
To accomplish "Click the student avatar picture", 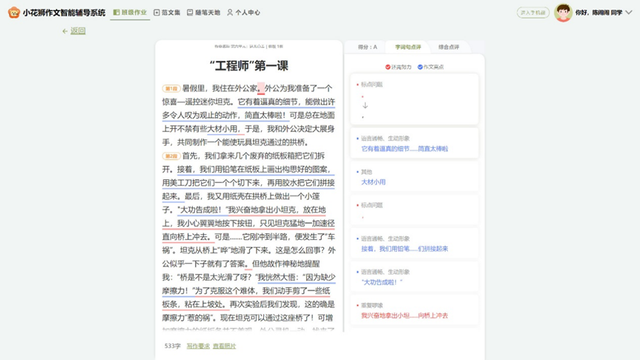I will pos(563,13).
